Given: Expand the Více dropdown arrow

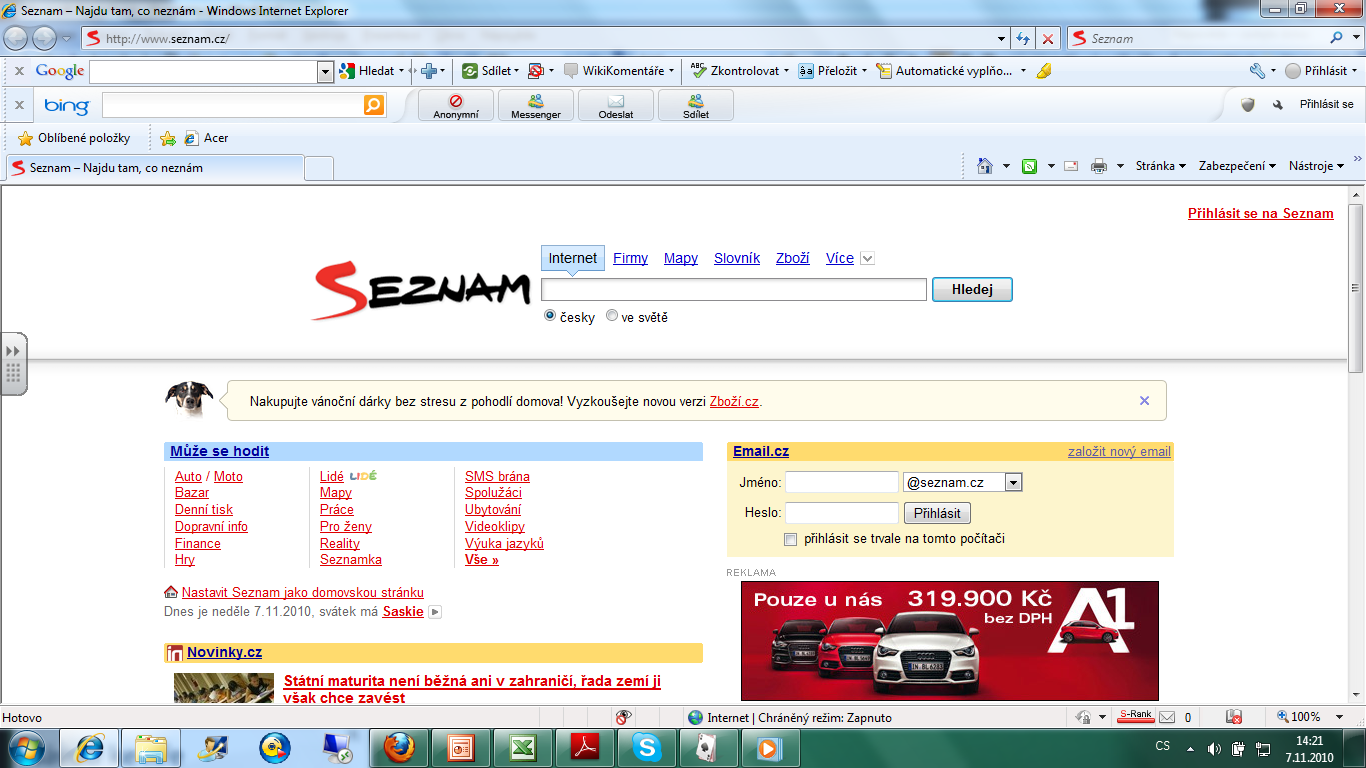Looking at the screenshot, I should tap(867, 258).
